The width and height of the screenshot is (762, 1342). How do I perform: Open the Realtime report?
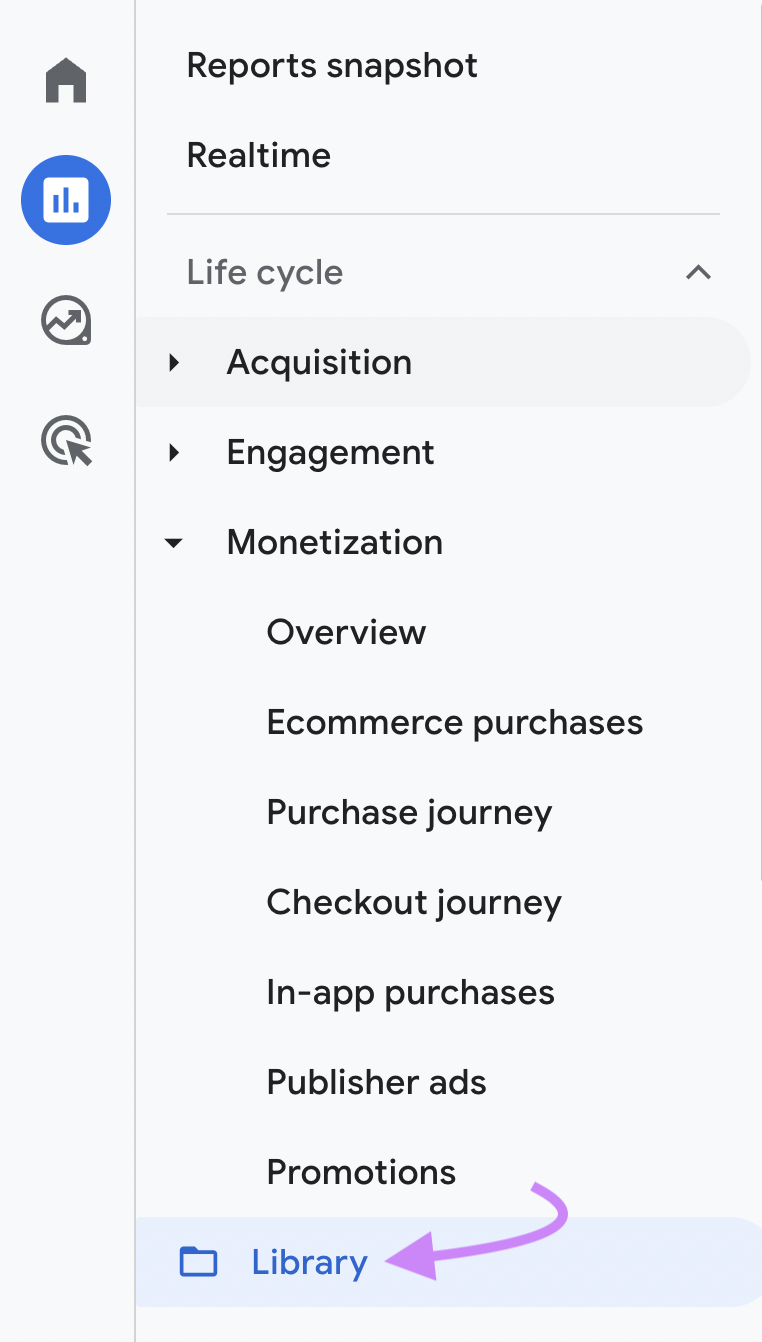tap(258, 155)
